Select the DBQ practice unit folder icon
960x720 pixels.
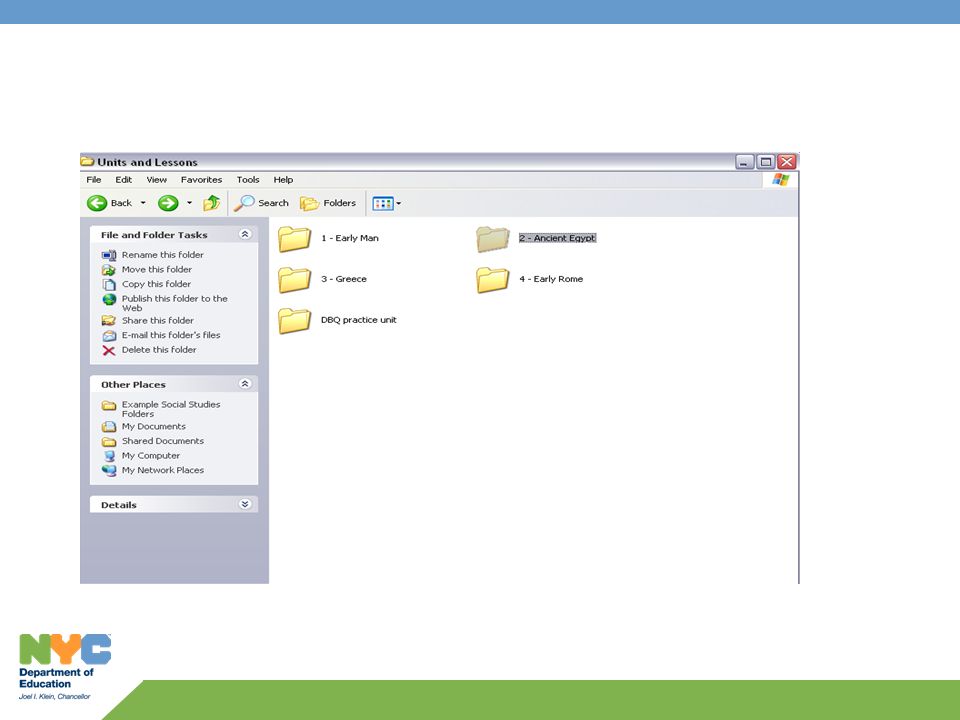294,321
